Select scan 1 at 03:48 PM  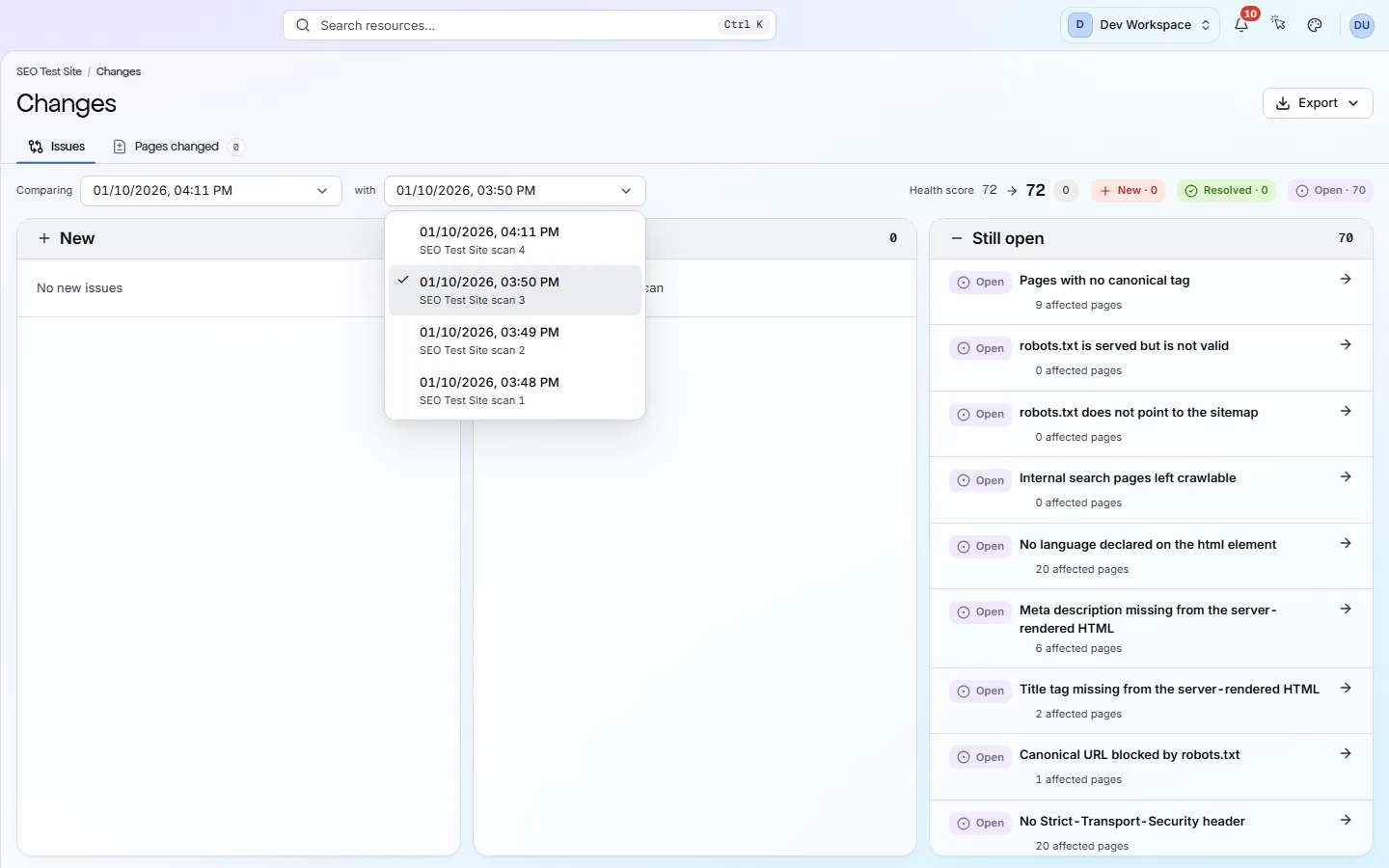515,391
